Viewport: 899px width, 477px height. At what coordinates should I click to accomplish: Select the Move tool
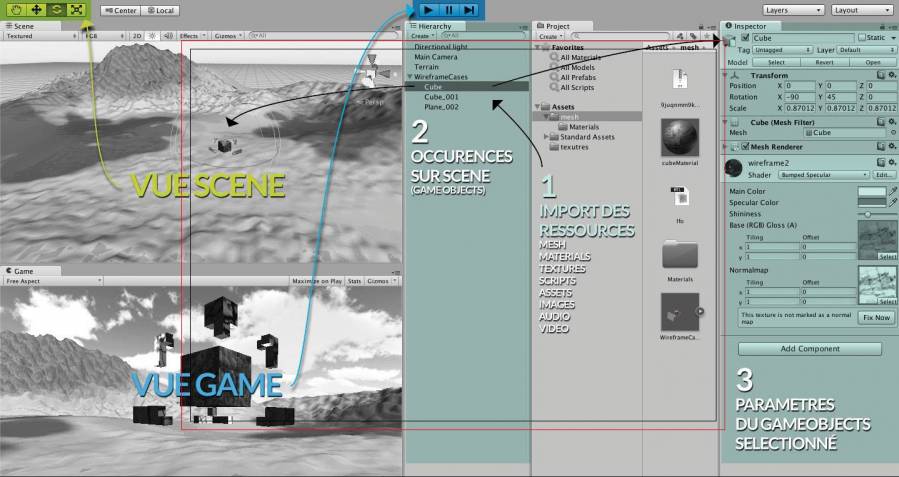[35, 9]
